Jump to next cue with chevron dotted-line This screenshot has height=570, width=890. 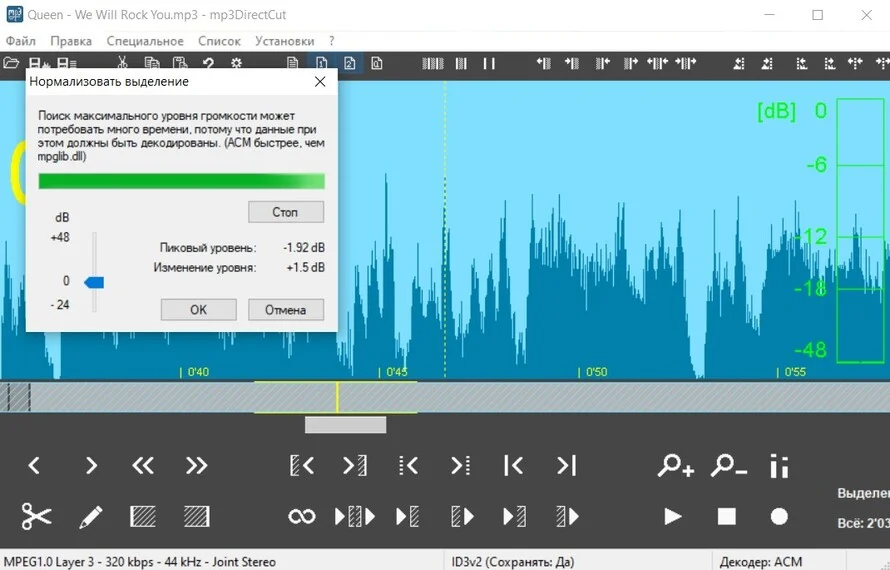pyautogui.click(x=460, y=466)
